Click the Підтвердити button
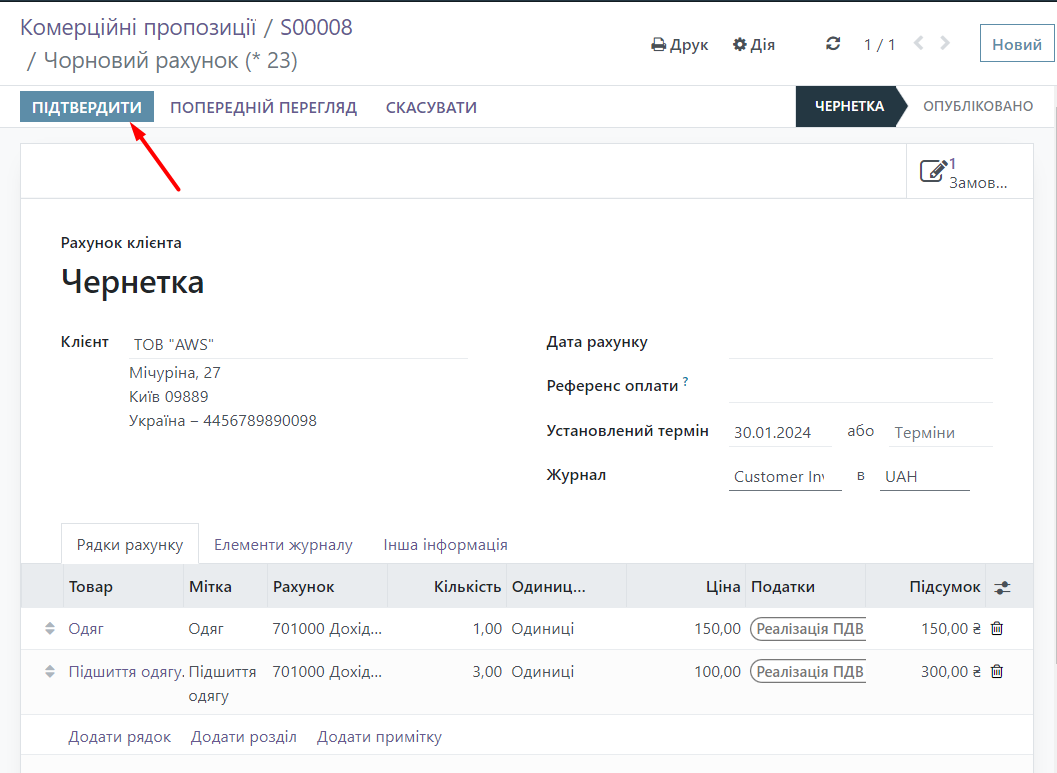 pos(87,107)
